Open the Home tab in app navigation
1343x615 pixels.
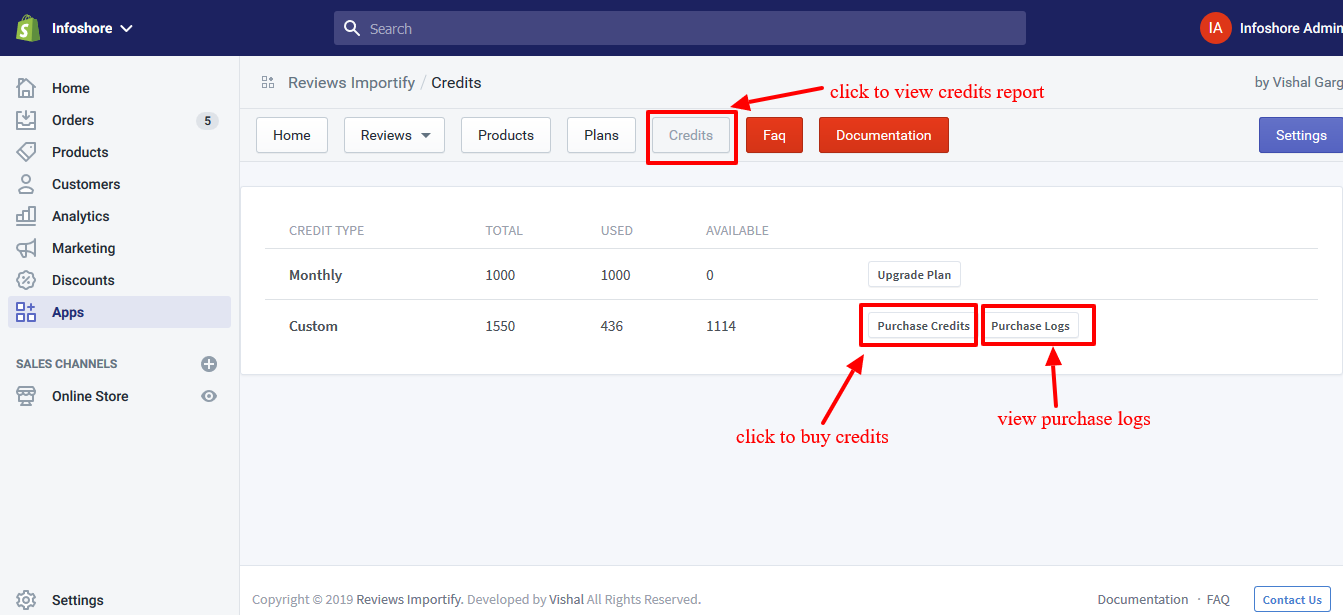292,135
